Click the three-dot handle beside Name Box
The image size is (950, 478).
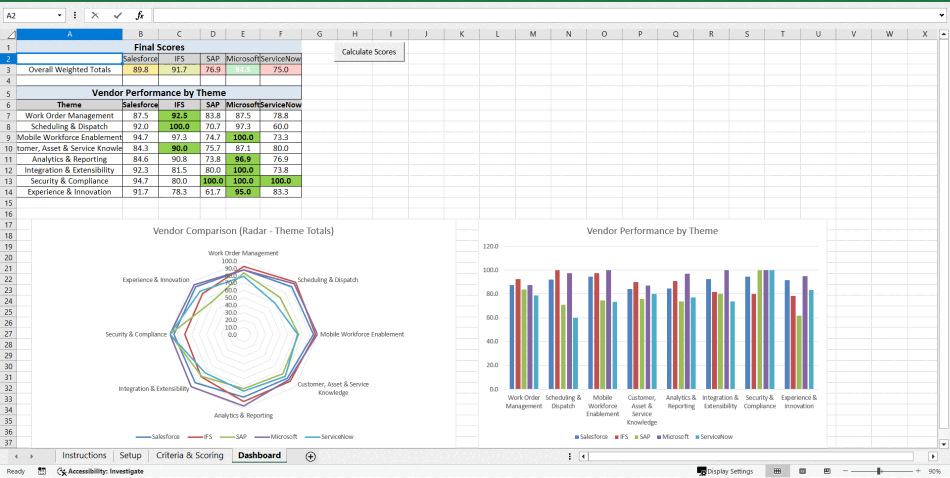point(75,15)
